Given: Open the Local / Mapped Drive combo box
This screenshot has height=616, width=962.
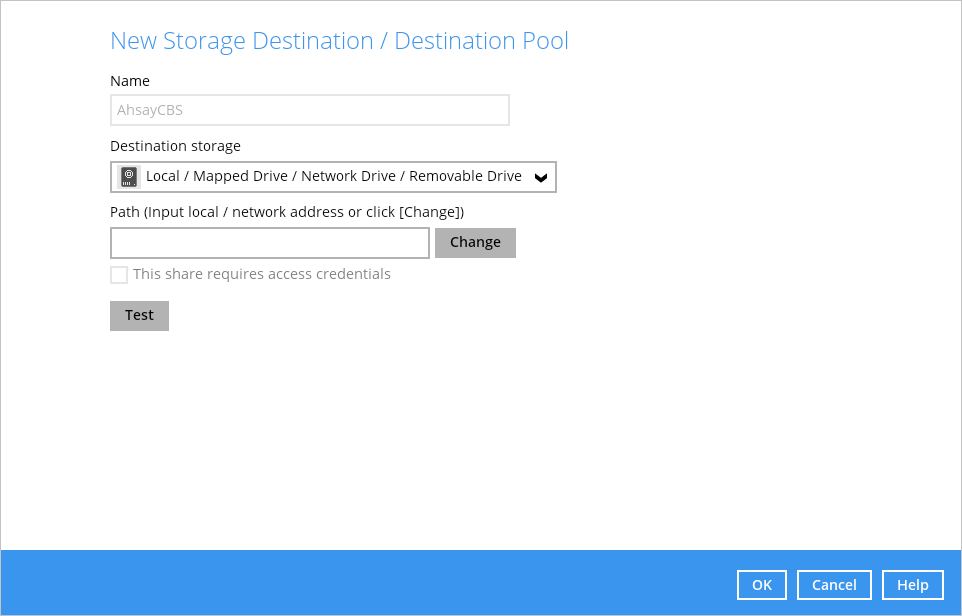Looking at the screenshot, I should pyautogui.click(x=333, y=177).
